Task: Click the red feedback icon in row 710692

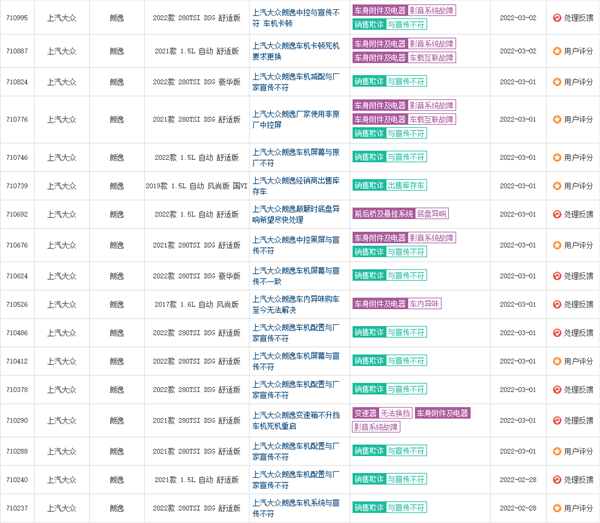Action: (557, 214)
